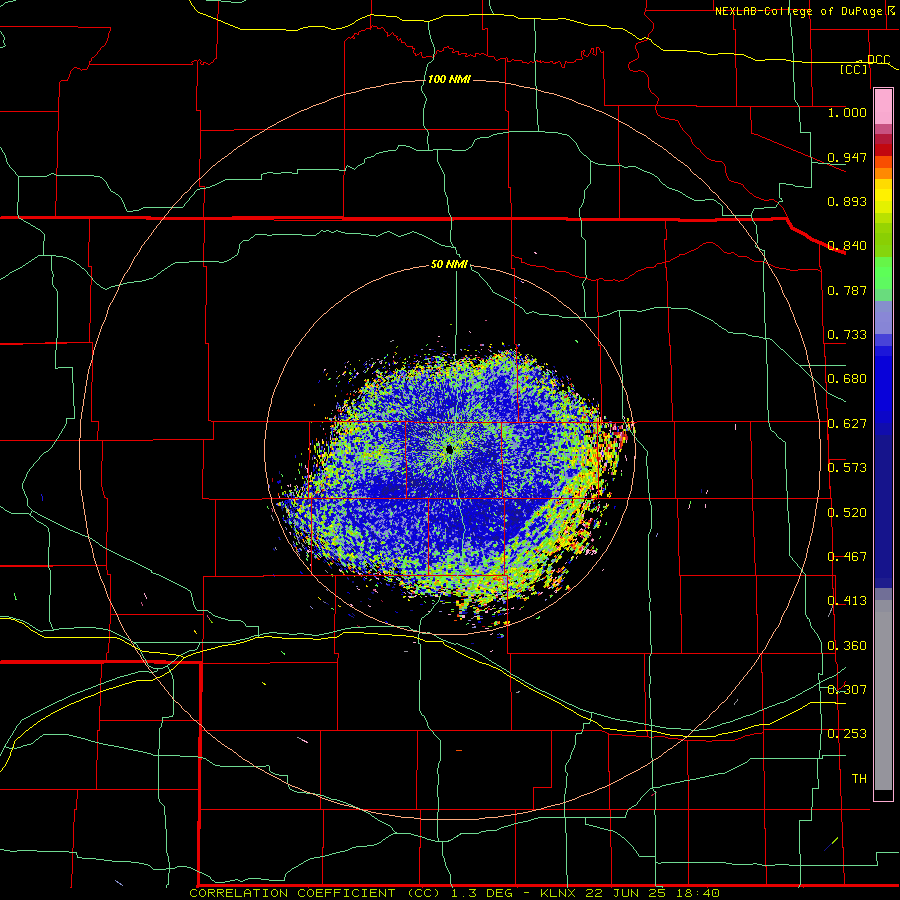Click the TH label on the legend
This screenshot has width=900, height=900.
click(x=859, y=779)
